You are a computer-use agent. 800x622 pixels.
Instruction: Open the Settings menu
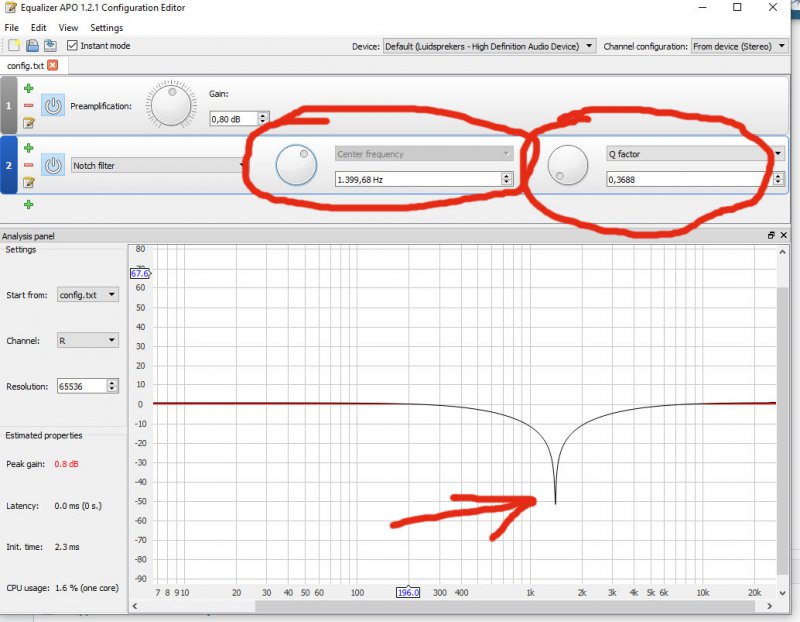(107, 28)
